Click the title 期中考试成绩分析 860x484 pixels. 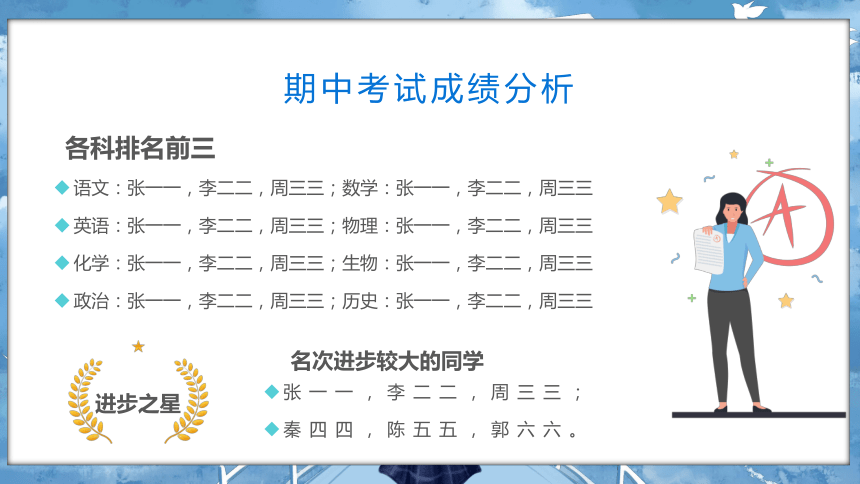tap(428, 88)
